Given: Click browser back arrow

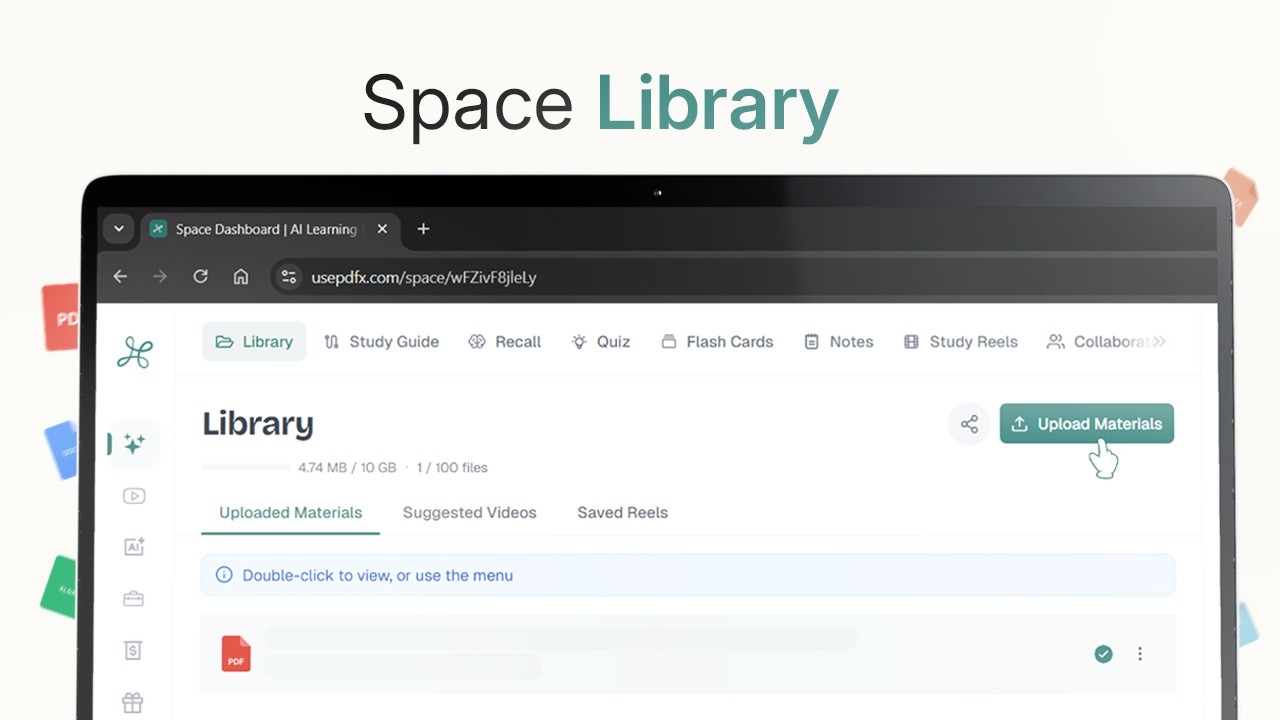Looking at the screenshot, I should [120, 277].
